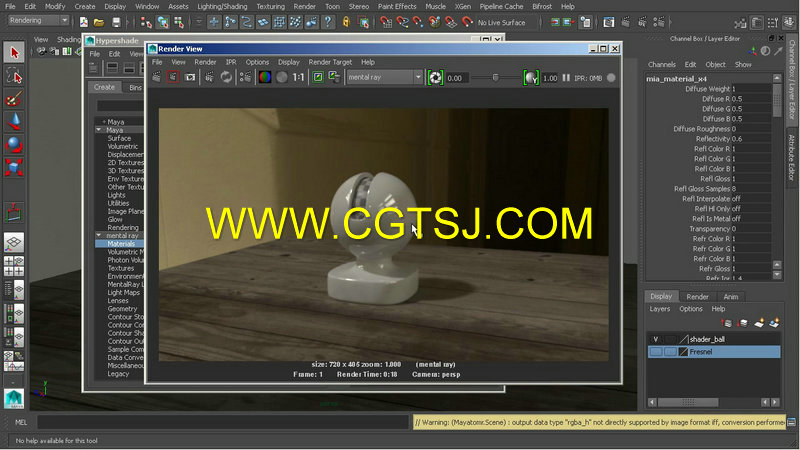
Task: Toggle visibility V box of shader_ball layer
Action: 656,339
